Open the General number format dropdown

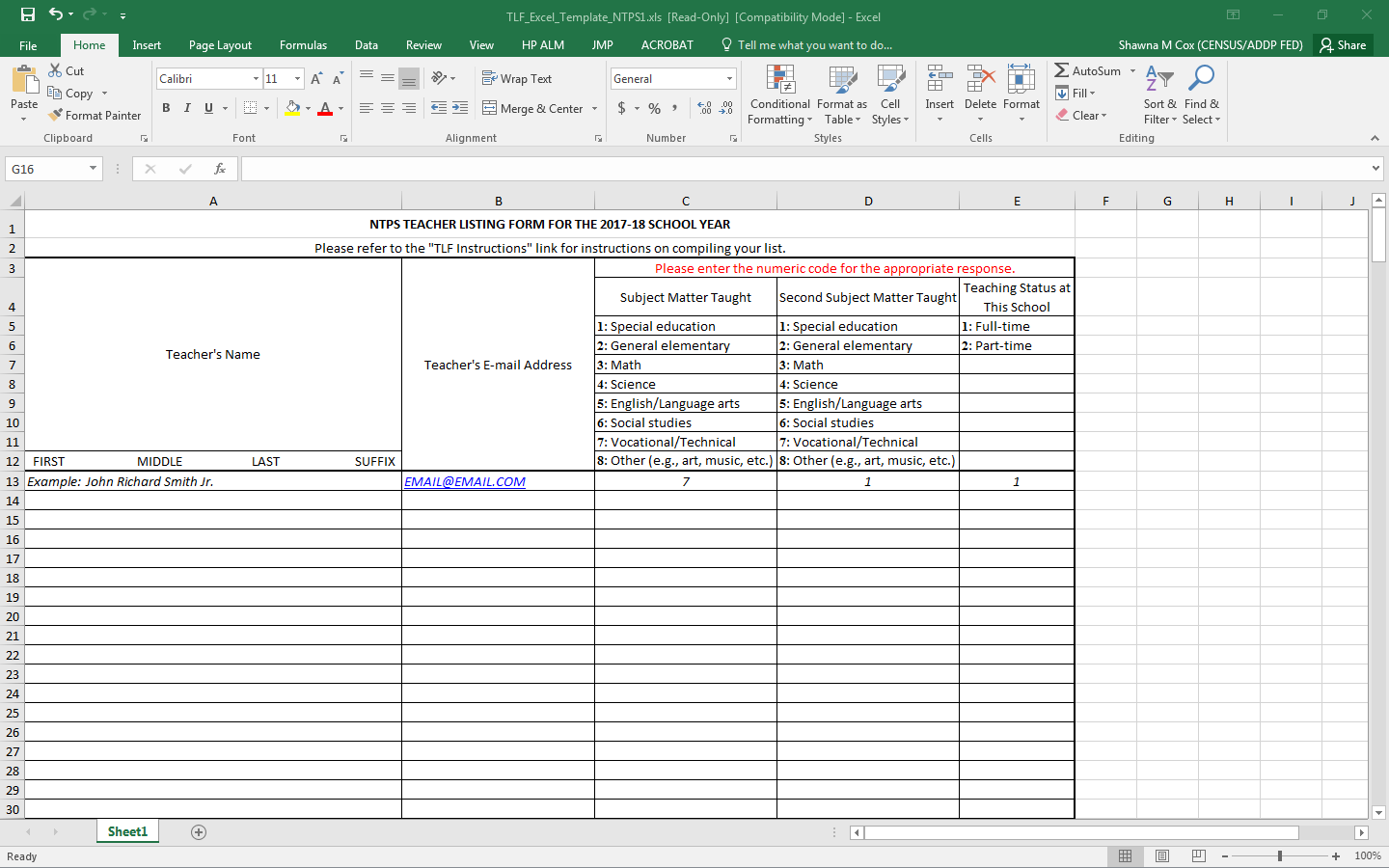click(x=729, y=79)
